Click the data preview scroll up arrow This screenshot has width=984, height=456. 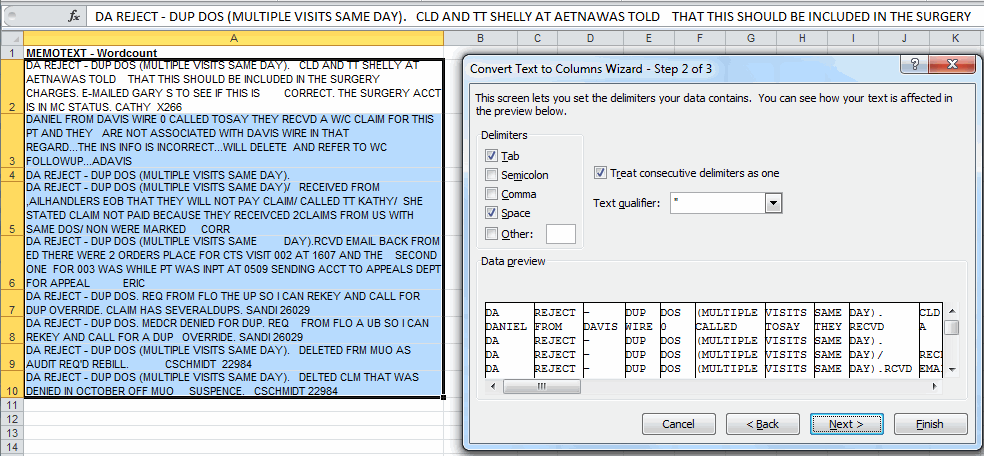(x=952, y=310)
